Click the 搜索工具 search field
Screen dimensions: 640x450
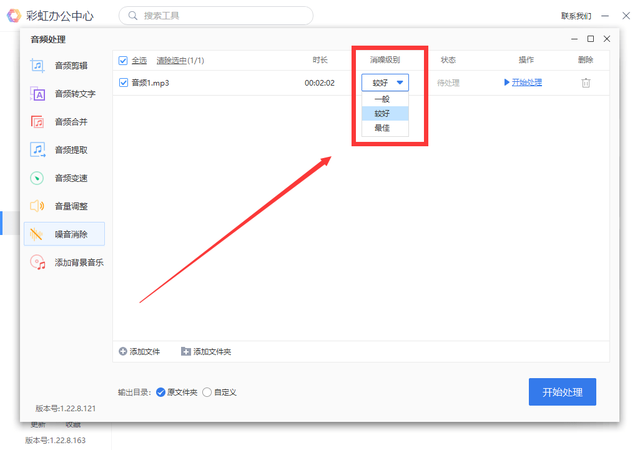216,16
